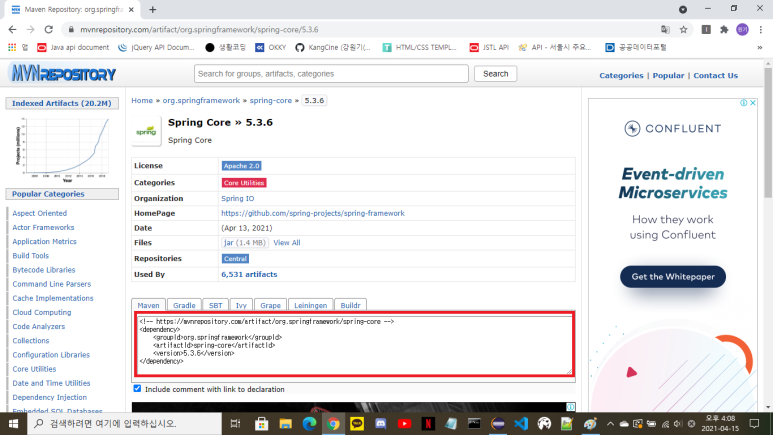This screenshot has height=435, width=773.
Task: Open Microsoft Edge from the taskbar
Action: pyautogui.click(x=309, y=424)
